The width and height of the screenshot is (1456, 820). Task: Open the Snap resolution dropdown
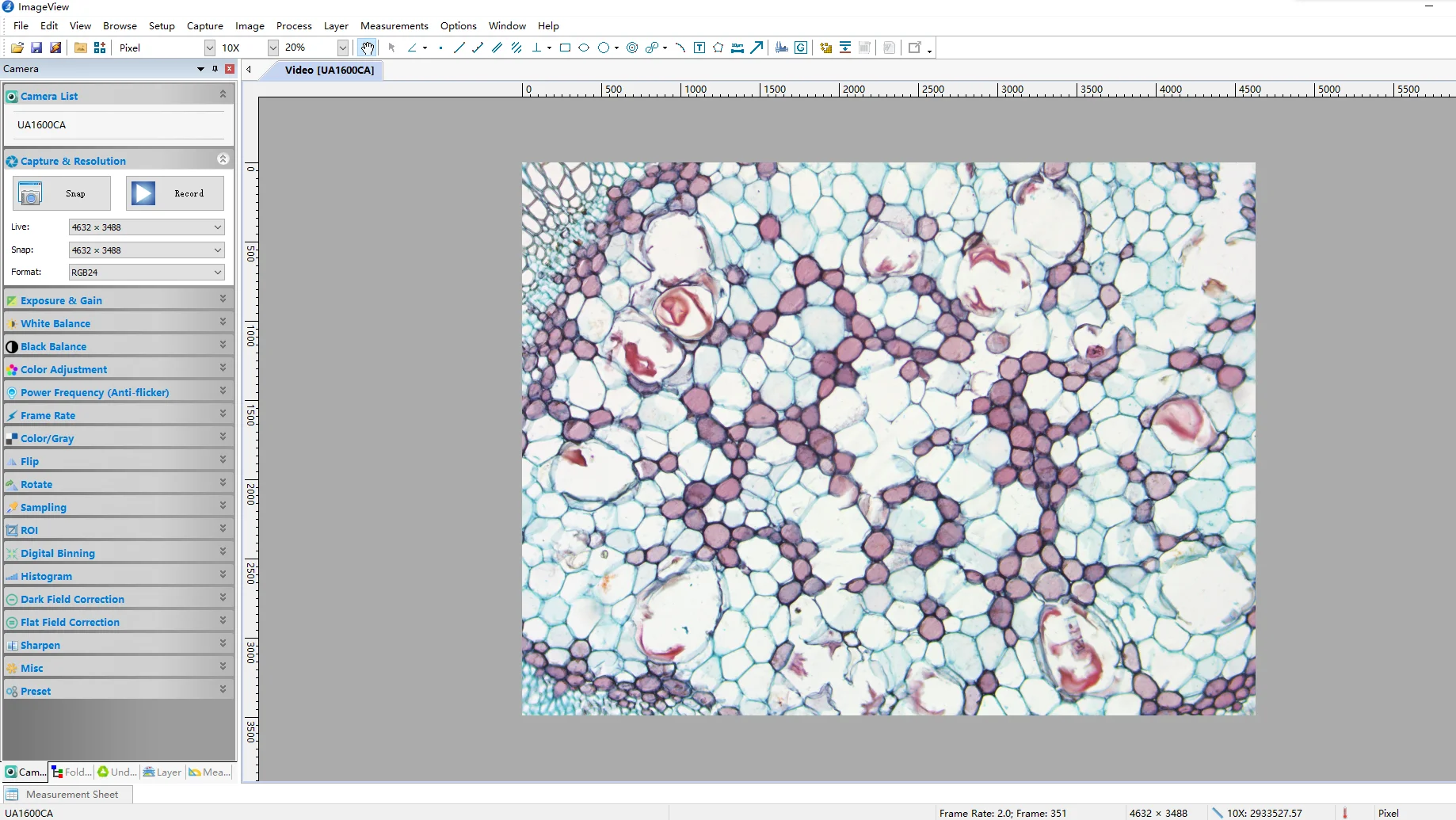pos(147,250)
